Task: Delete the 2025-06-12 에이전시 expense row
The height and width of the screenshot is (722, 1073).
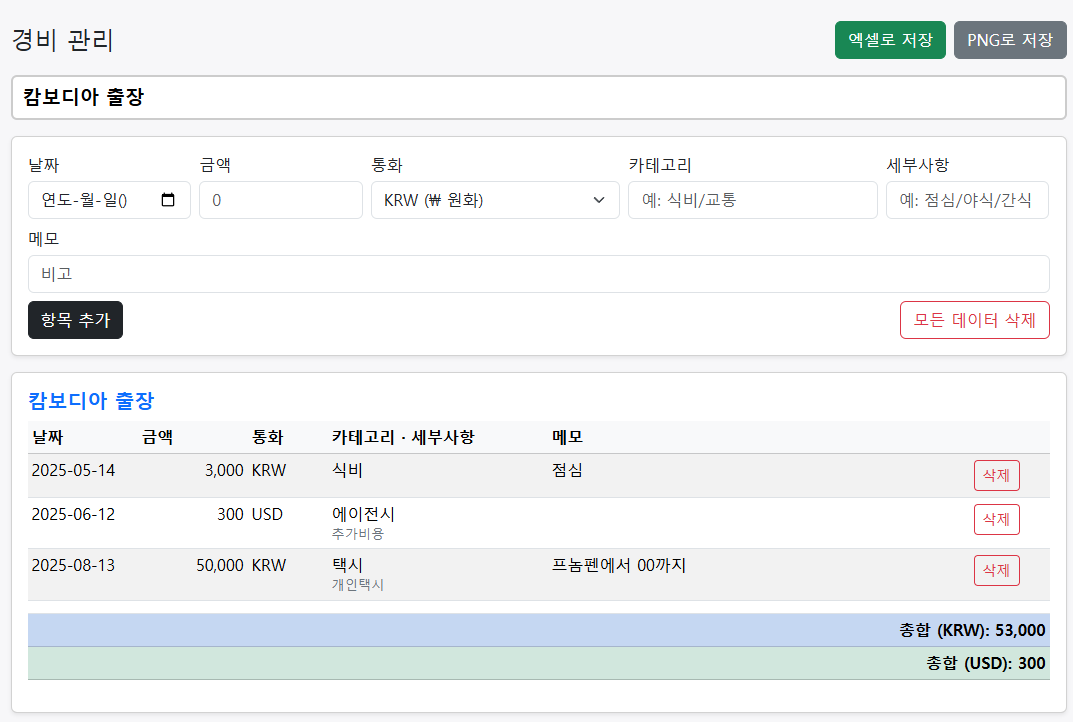Action: tap(996, 519)
